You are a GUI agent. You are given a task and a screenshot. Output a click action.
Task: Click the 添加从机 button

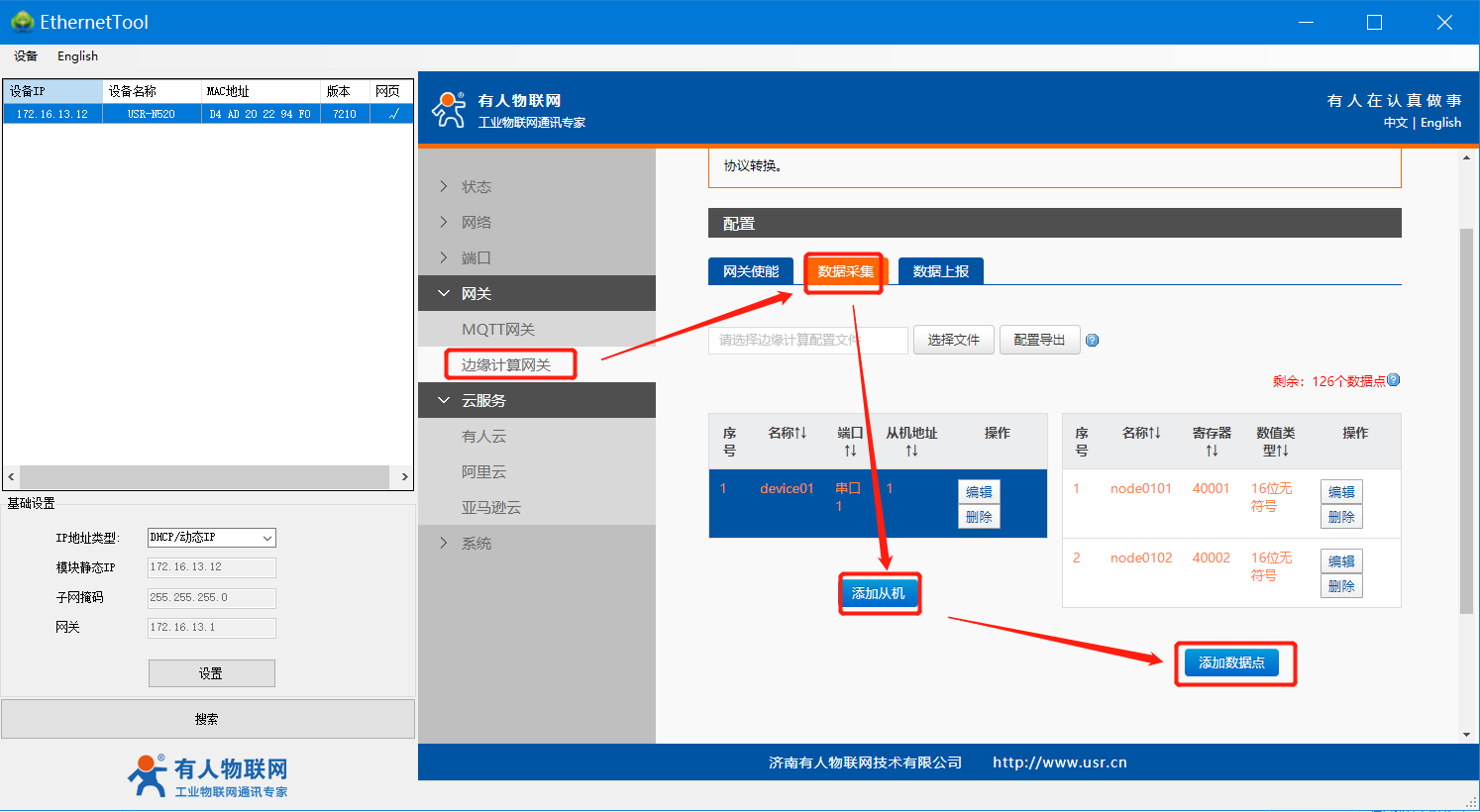click(x=878, y=593)
